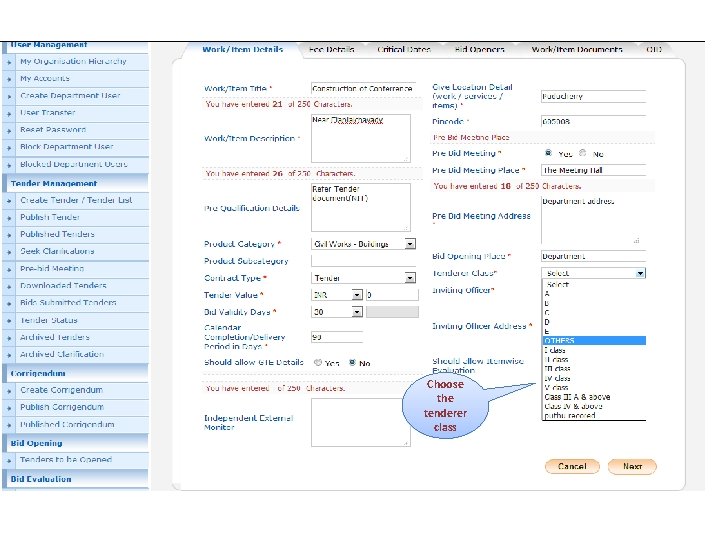Open the Critical Dates tab
This screenshot has width=720, height=540.
click(404, 50)
